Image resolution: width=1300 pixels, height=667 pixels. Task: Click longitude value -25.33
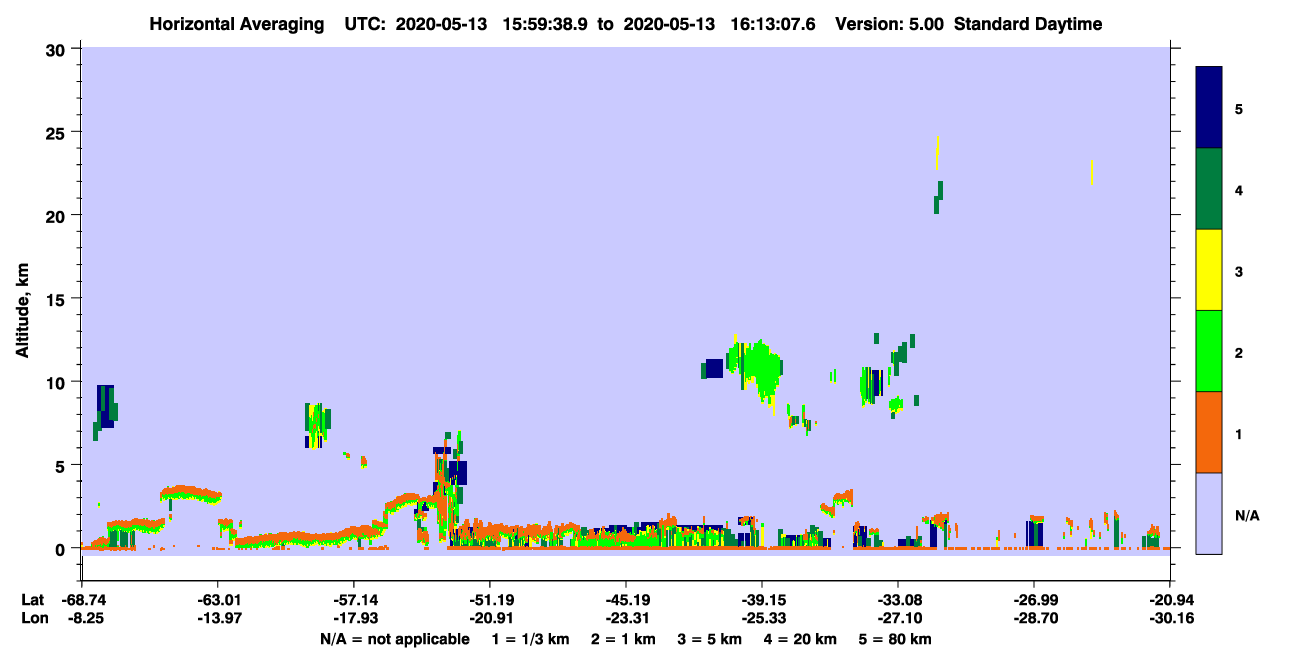761,619
